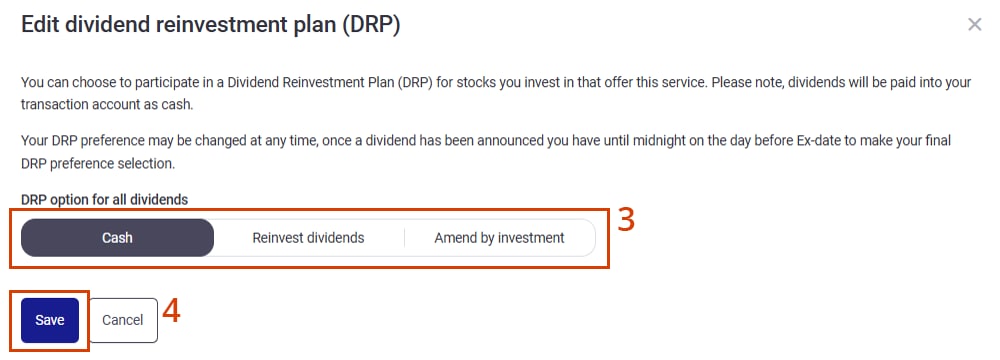
Task: Choose Reinvest dividends option
Action: 308,238
